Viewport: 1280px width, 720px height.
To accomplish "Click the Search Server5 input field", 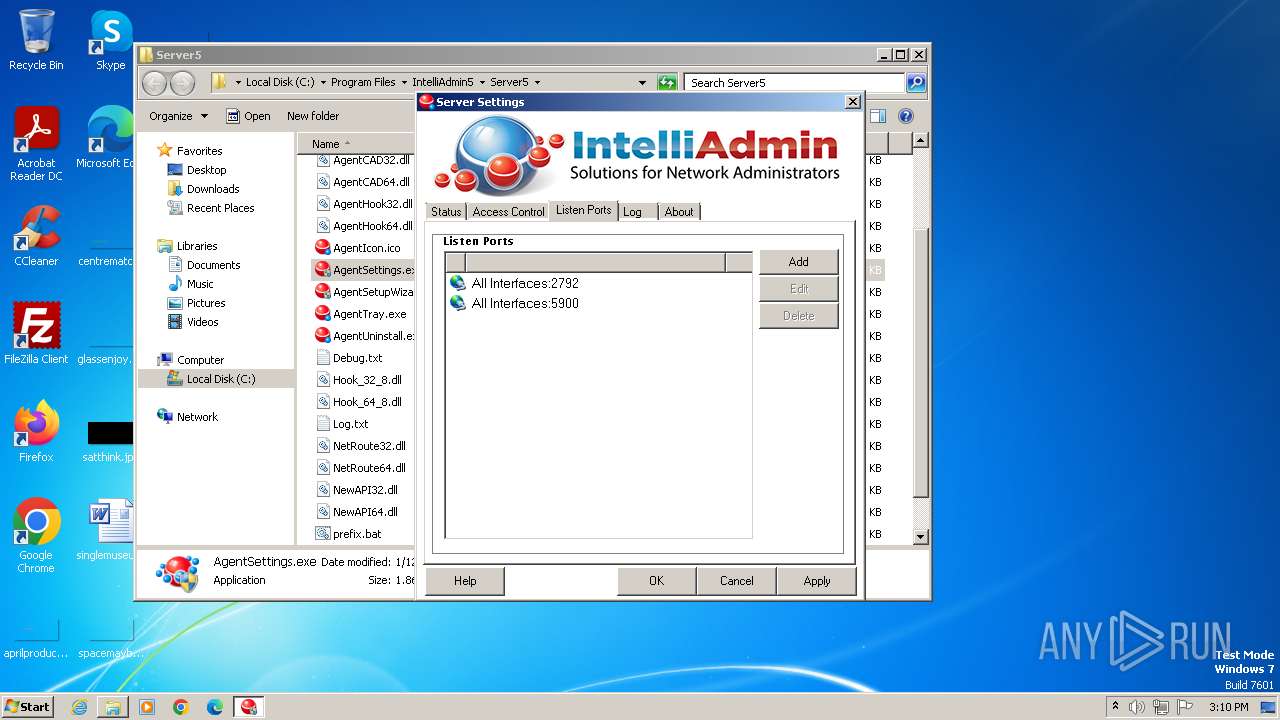I will pyautogui.click(x=795, y=82).
